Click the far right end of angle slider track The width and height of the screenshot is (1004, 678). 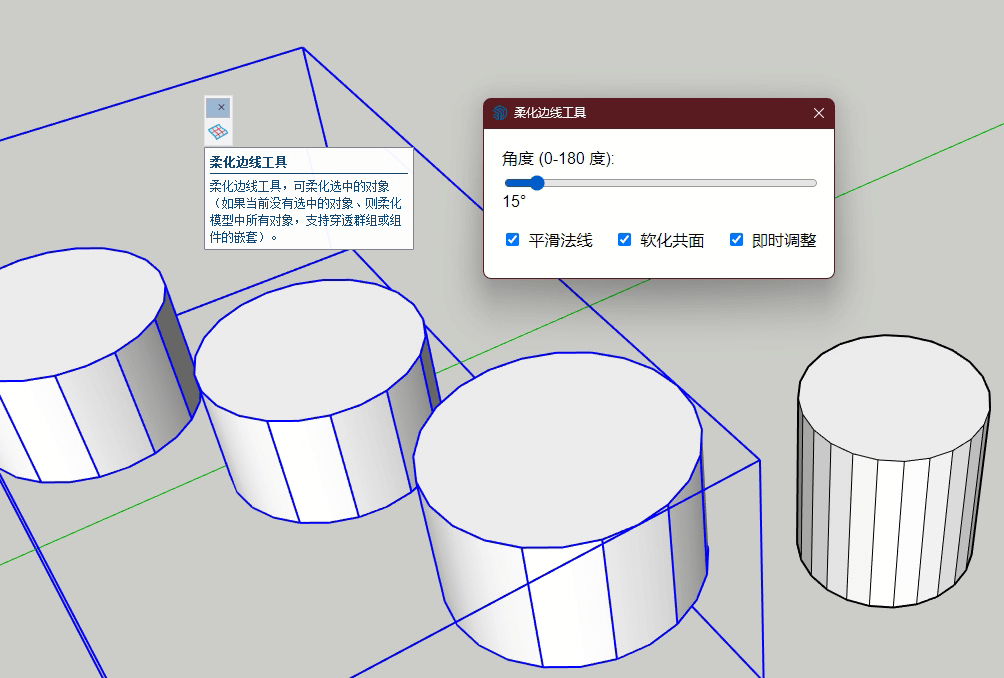point(814,183)
